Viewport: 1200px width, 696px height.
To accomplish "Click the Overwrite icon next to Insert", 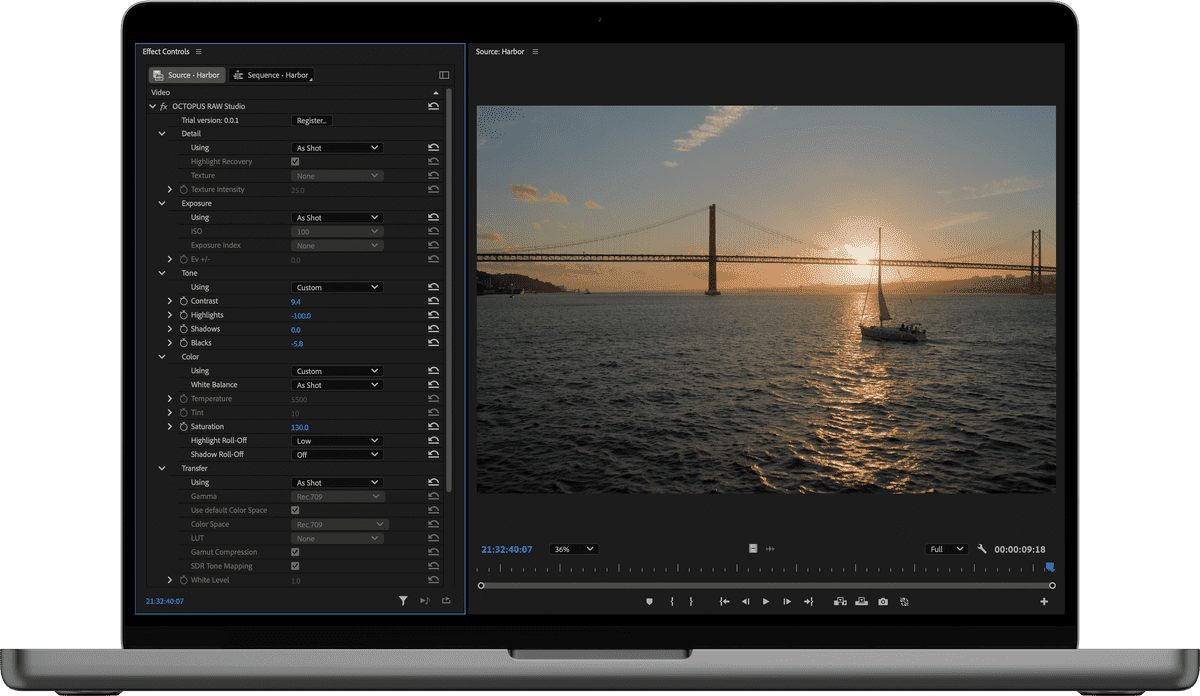I will point(862,601).
